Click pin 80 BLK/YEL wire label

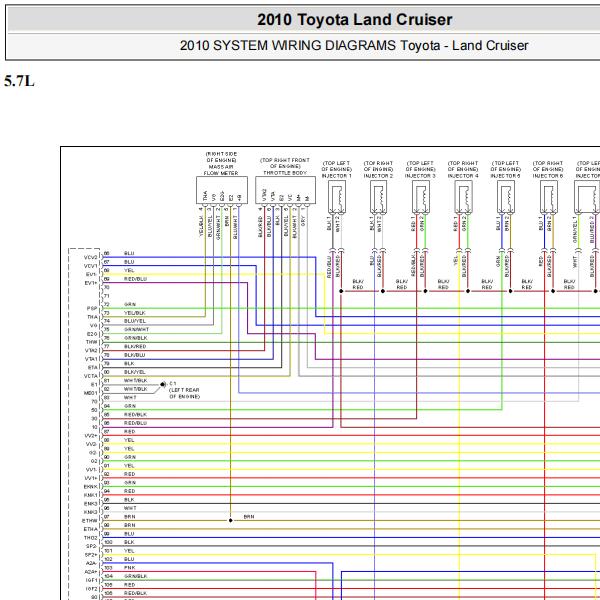pyautogui.click(x=135, y=372)
